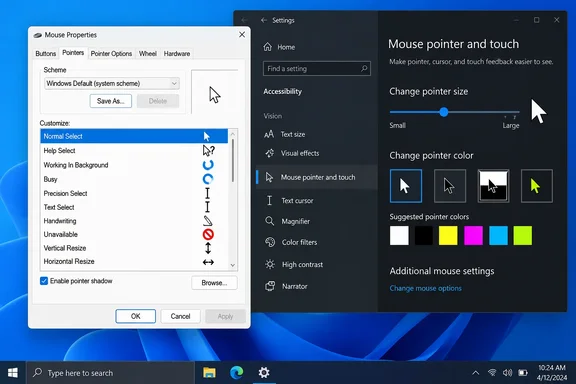Open taskbar clock and date

[x=552, y=373]
